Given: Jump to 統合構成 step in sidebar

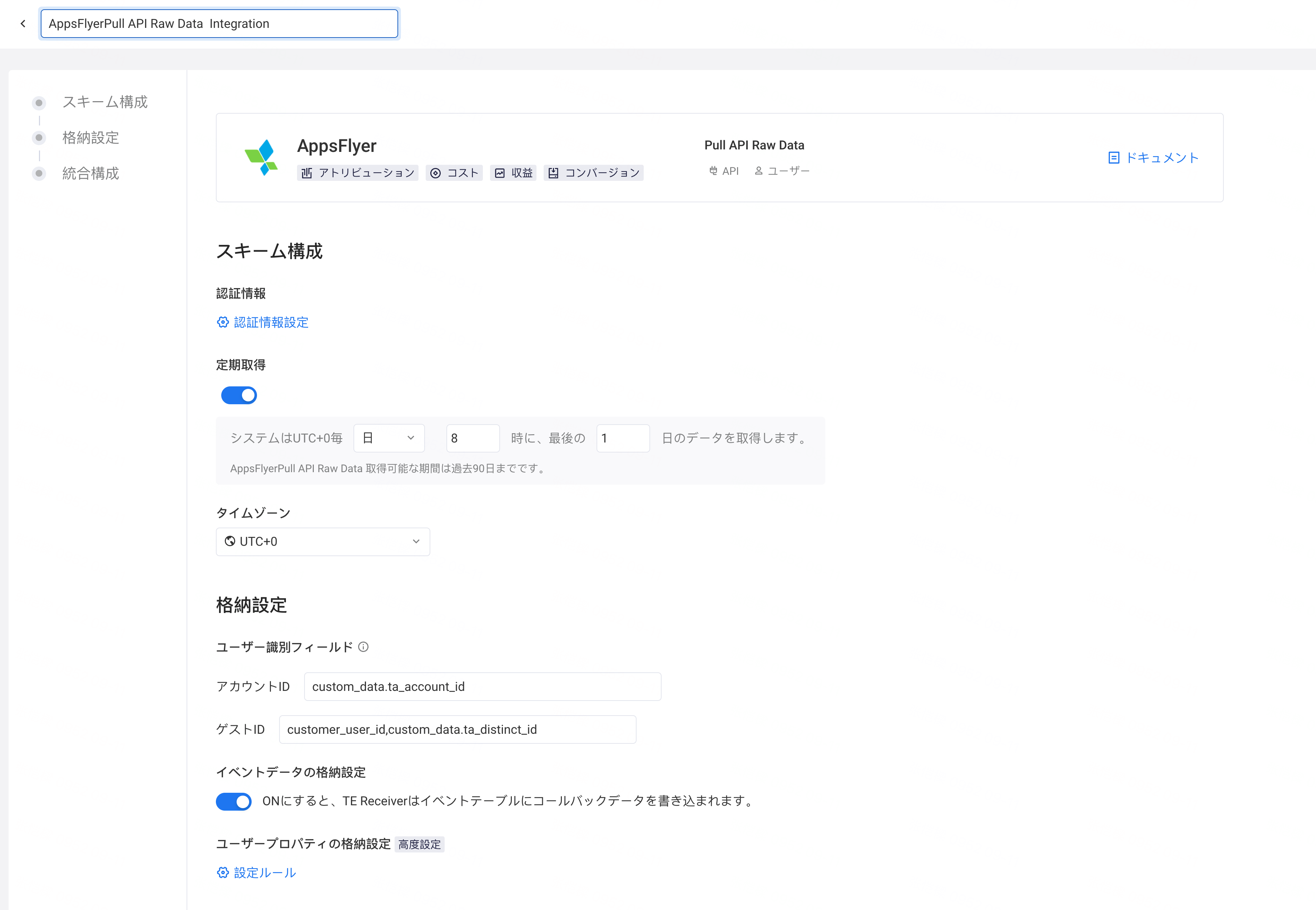Looking at the screenshot, I should [x=91, y=173].
